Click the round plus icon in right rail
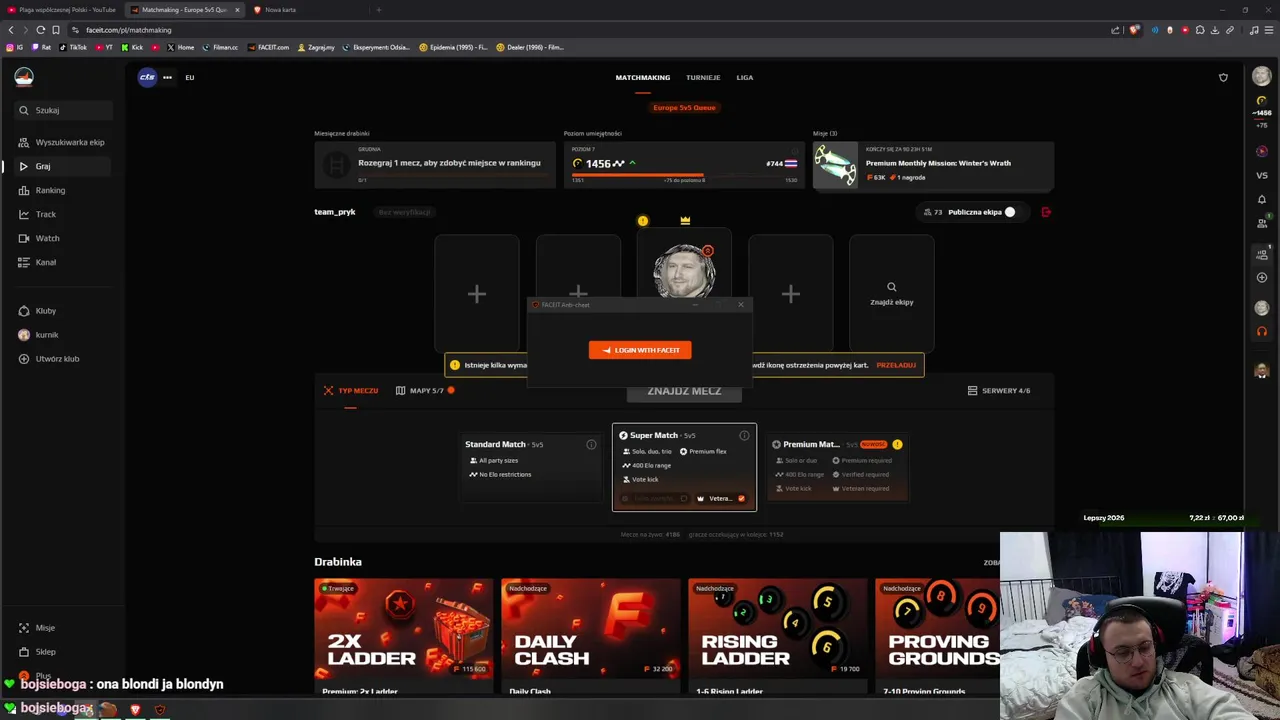1280x720 pixels. pyautogui.click(x=1262, y=277)
